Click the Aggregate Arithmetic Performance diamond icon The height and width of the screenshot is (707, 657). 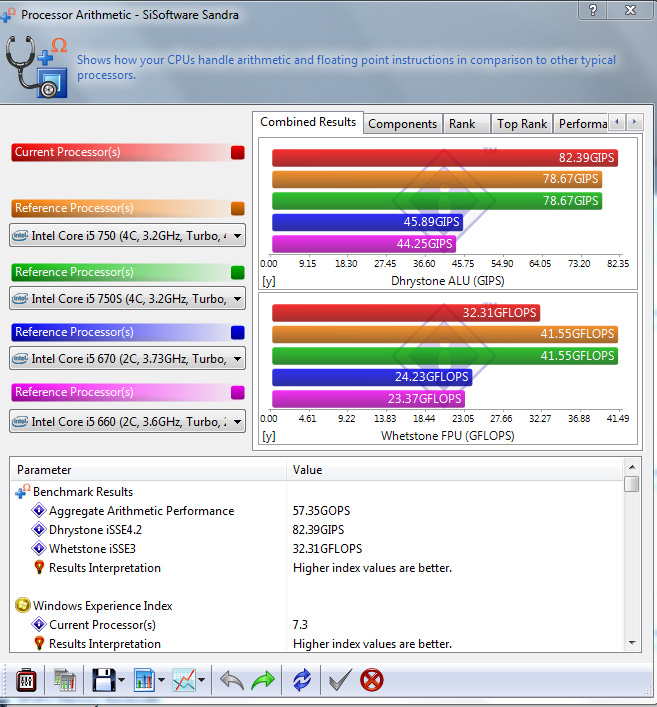[x=39, y=510]
